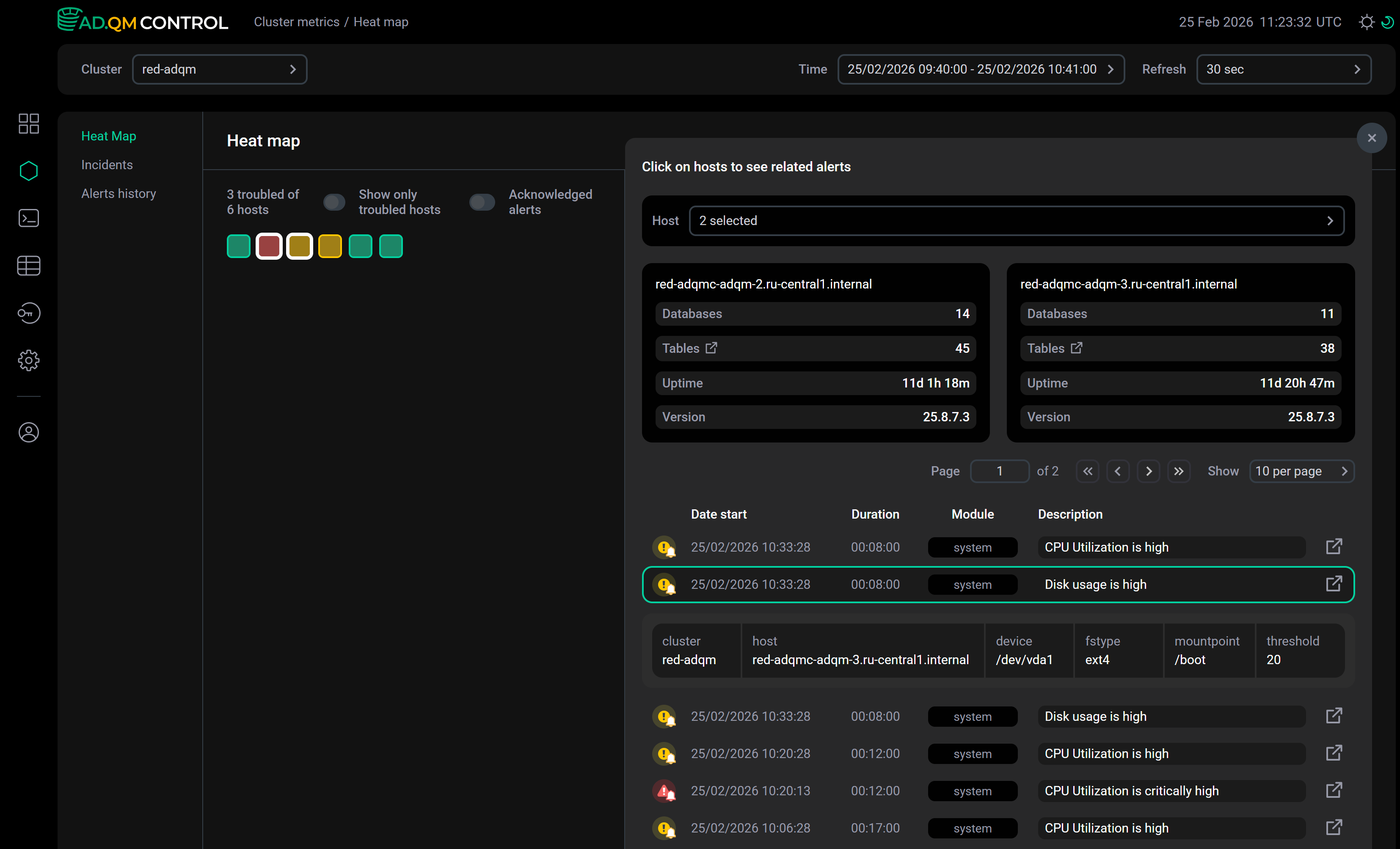This screenshot has width=1400, height=849.
Task: Select the last green host tile
Action: coord(391,246)
